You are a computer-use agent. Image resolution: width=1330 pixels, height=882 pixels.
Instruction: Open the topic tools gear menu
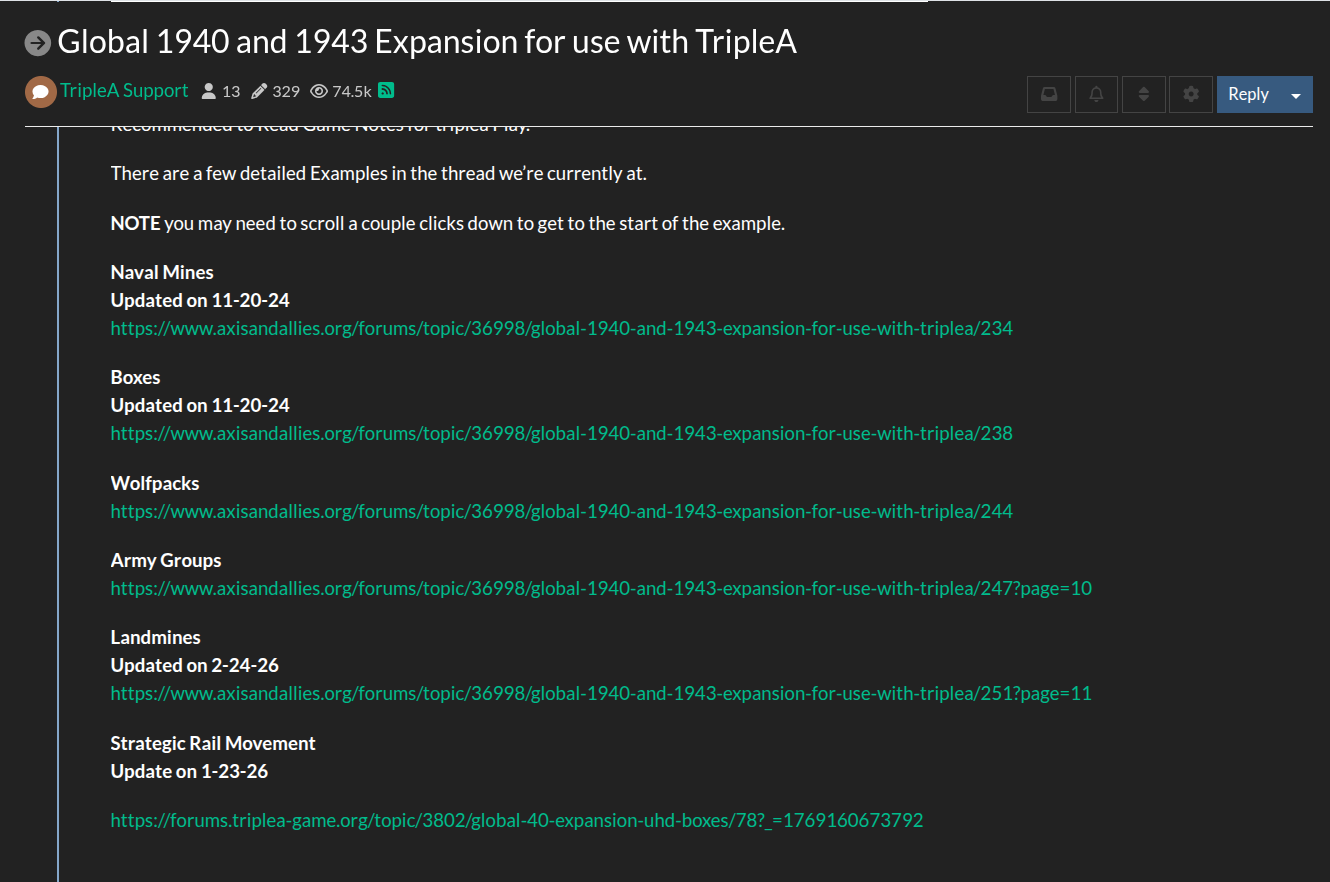pos(1191,94)
